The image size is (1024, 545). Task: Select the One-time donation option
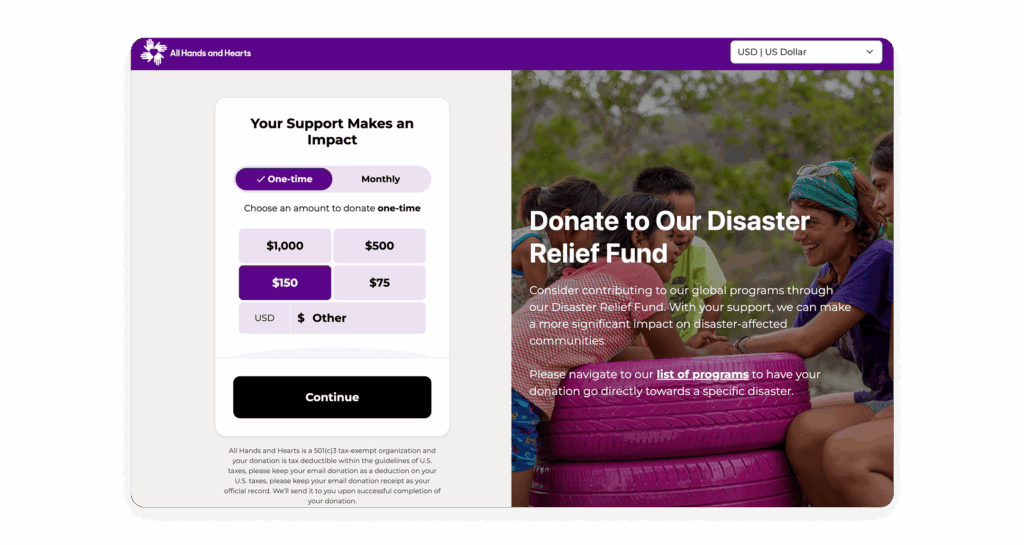(x=284, y=179)
